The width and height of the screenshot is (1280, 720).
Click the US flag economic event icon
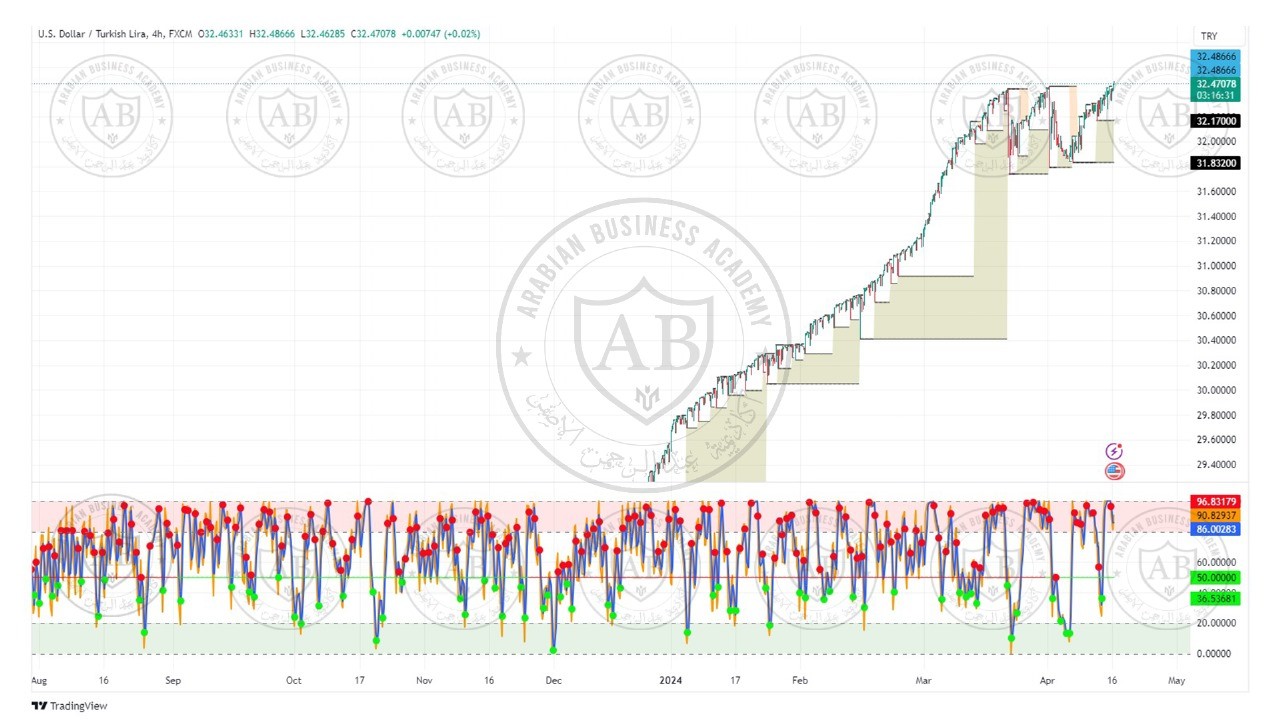point(1114,471)
